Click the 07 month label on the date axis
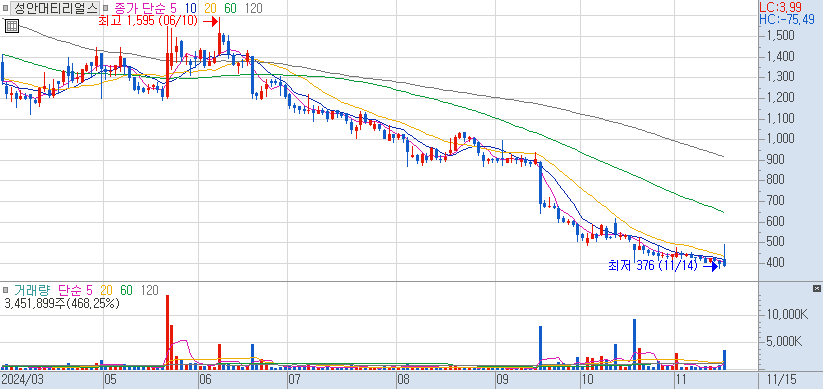The image size is (823, 389). [x=294, y=379]
